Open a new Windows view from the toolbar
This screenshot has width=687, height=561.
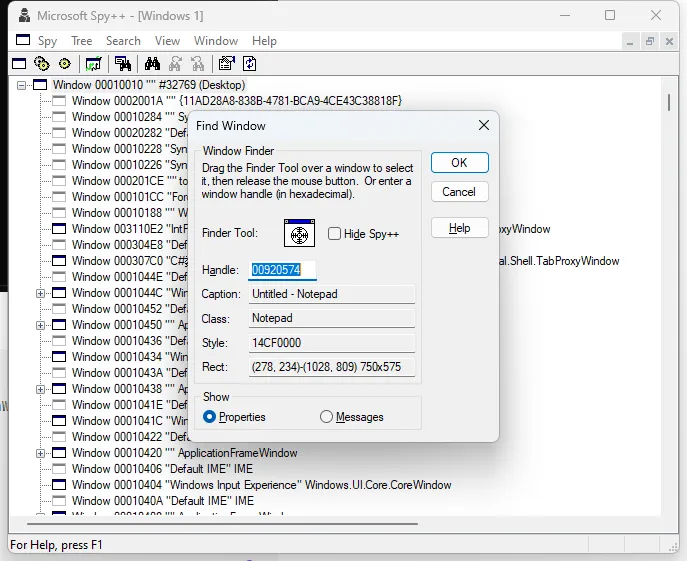tap(19, 64)
